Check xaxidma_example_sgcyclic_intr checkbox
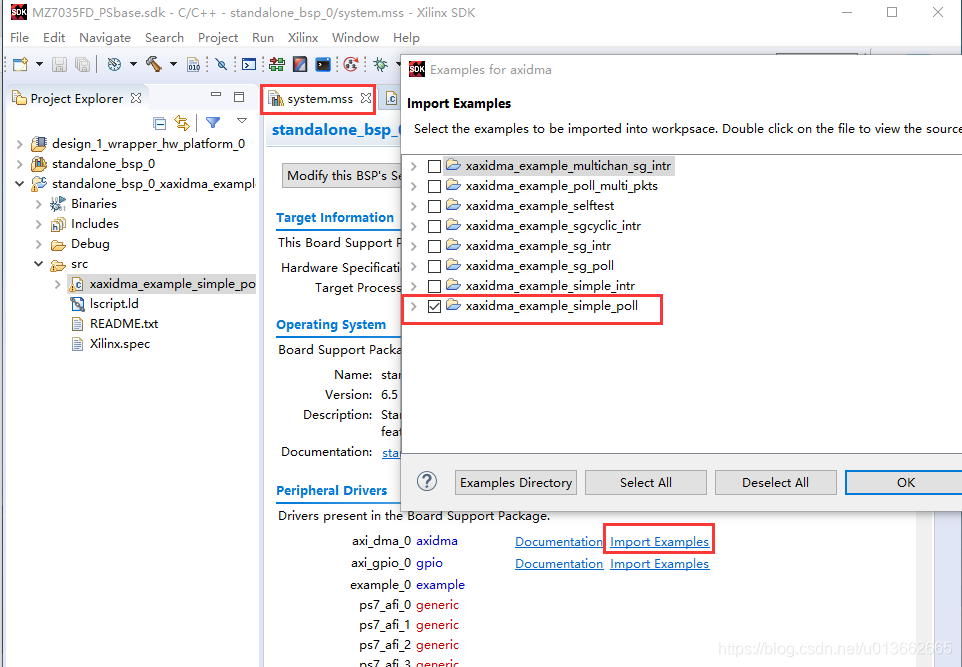The image size is (962, 667). point(434,226)
